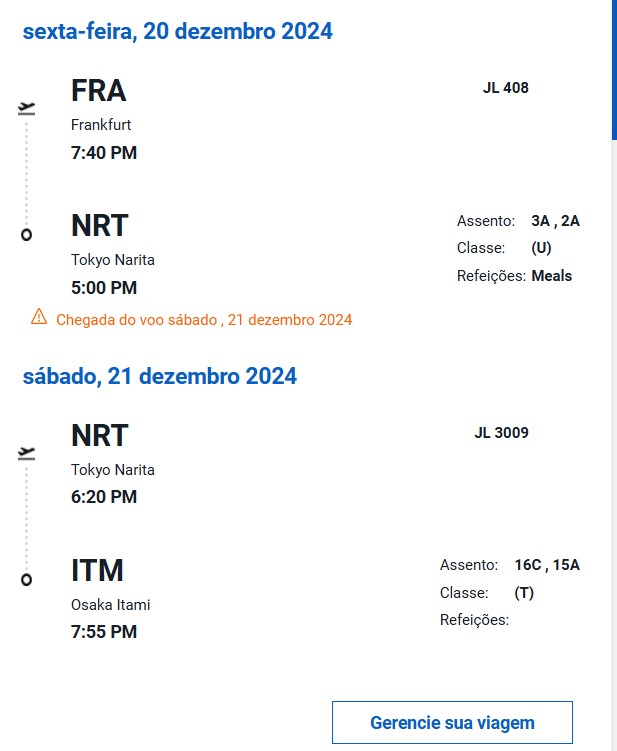
Task: Click the class (U) value
Action: pos(541,248)
